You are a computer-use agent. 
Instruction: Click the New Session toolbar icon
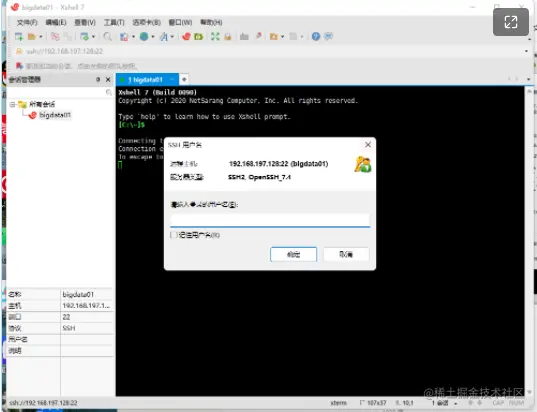click(x=19, y=36)
